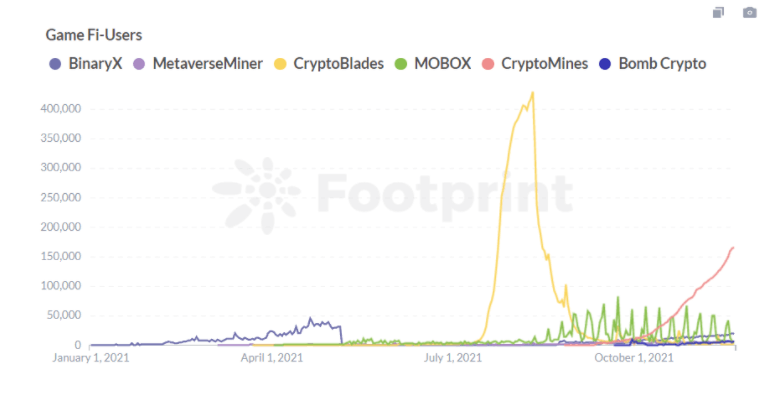Click the MOBOX green legend dot

click(x=401, y=64)
